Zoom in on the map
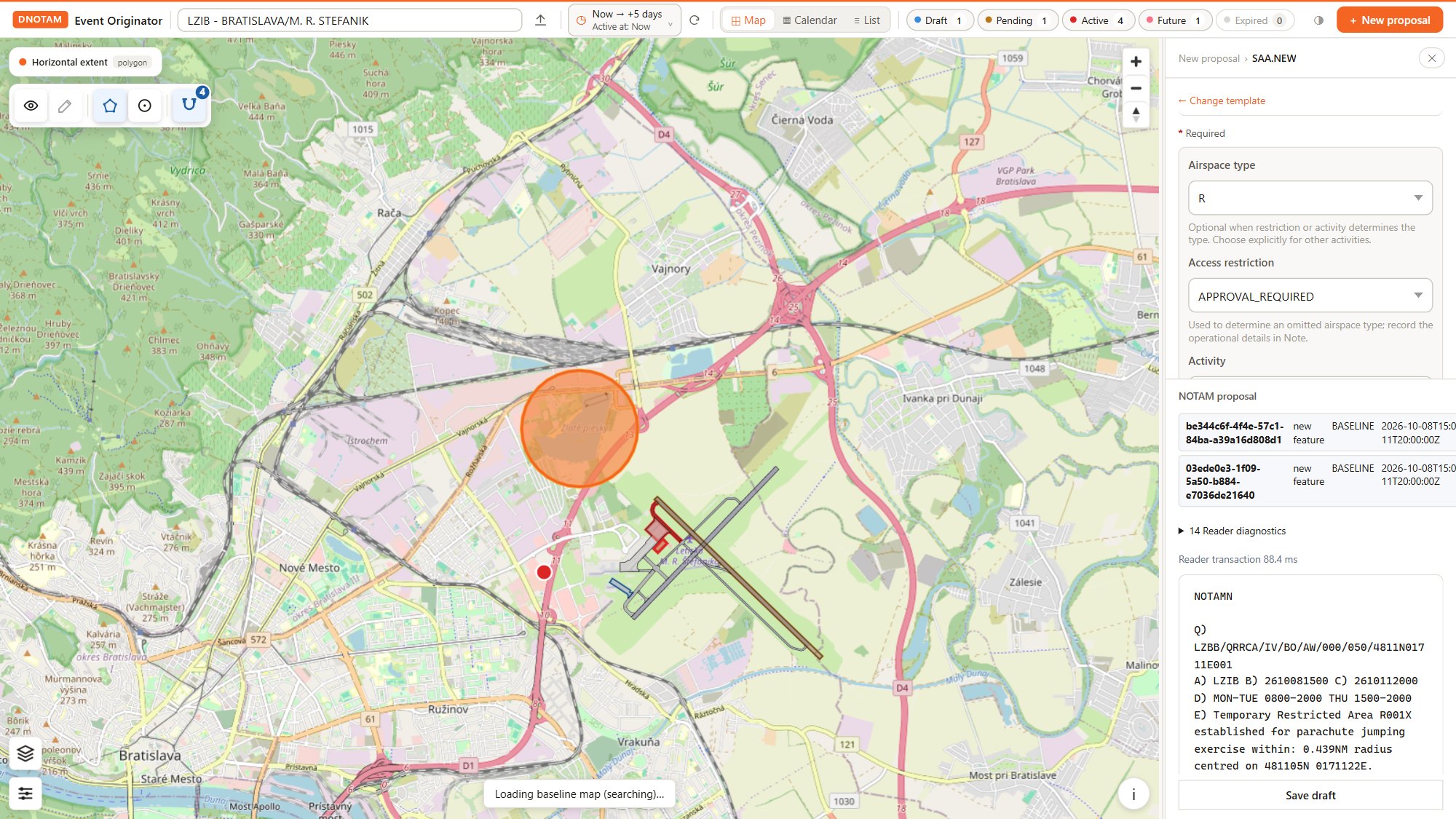 [1136, 62]
